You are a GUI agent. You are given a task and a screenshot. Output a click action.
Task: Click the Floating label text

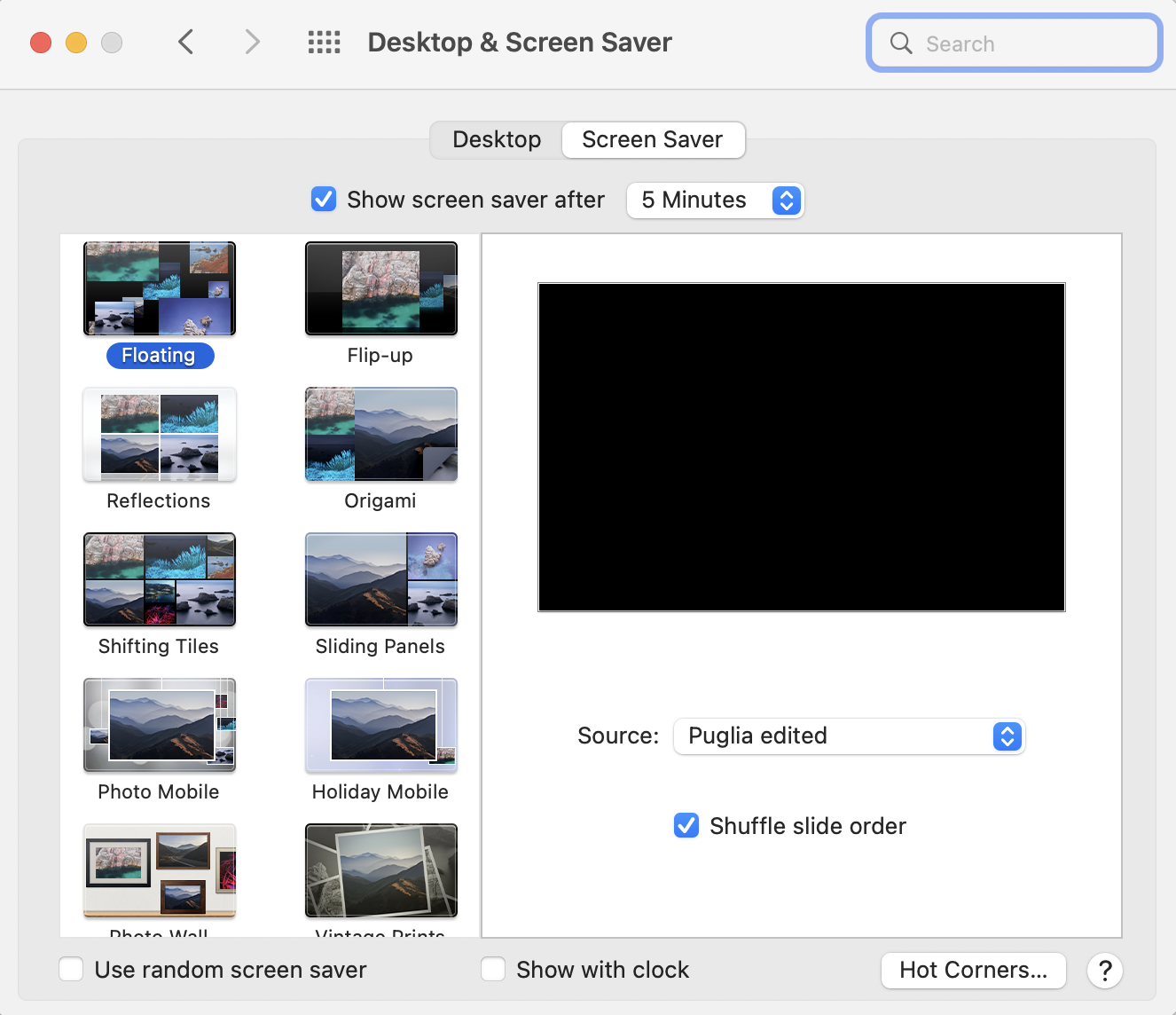(159, 355)
